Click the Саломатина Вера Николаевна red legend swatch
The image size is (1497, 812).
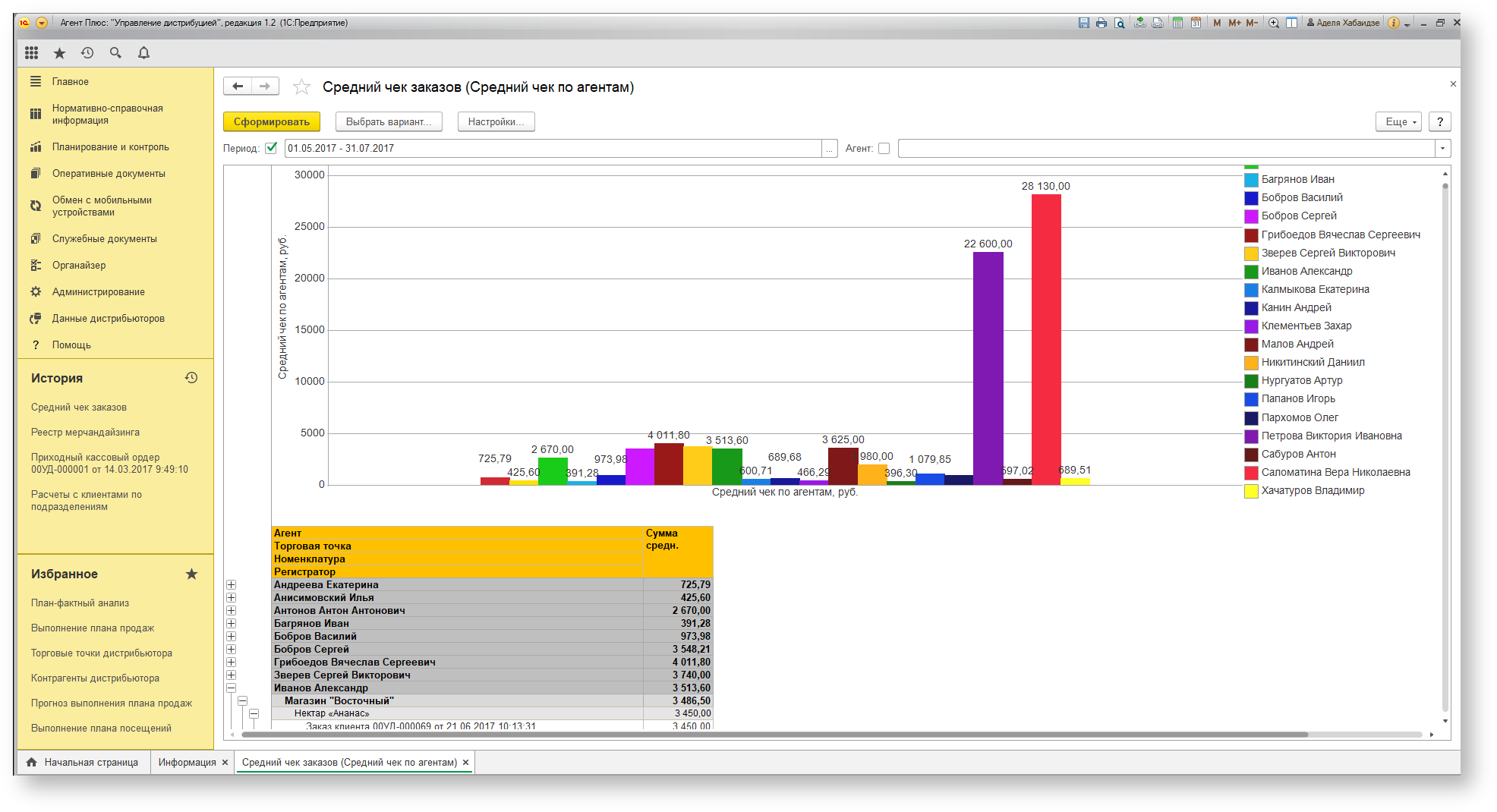click(1251, 473)
